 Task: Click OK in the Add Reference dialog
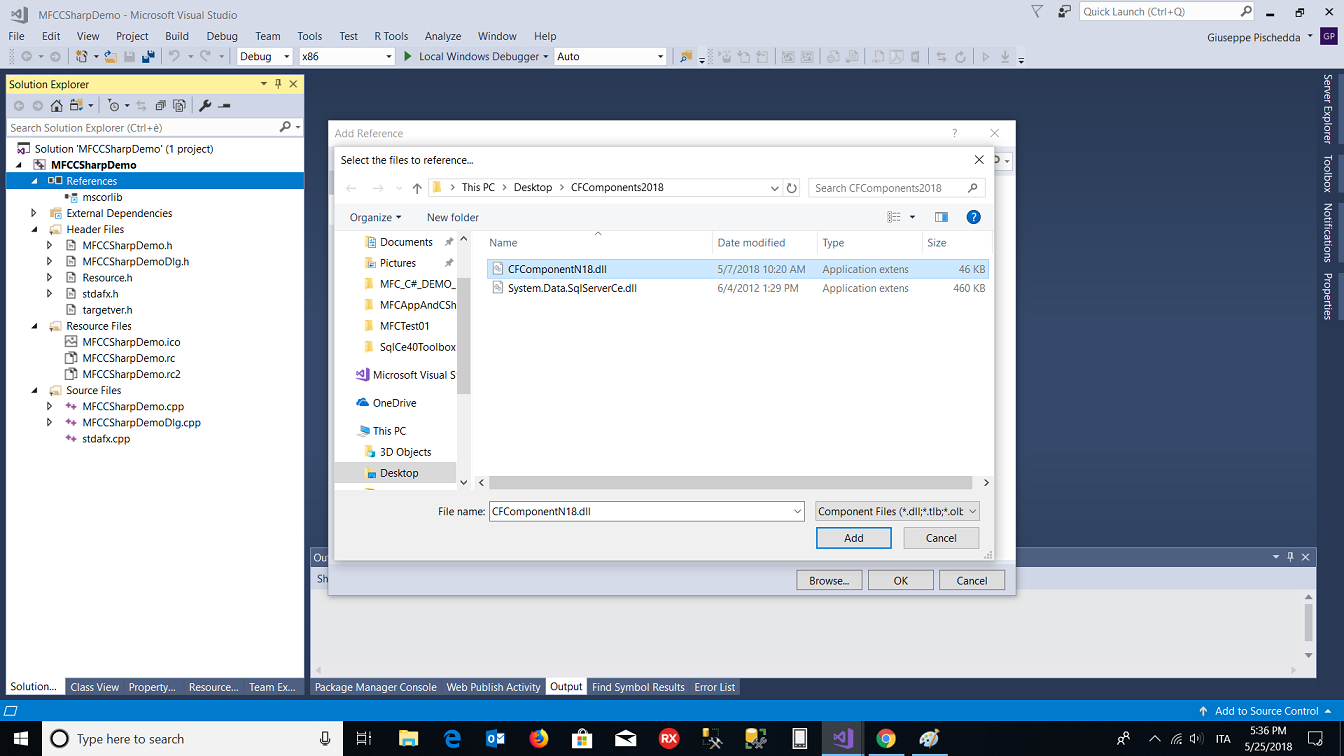[x=901, y=580]
